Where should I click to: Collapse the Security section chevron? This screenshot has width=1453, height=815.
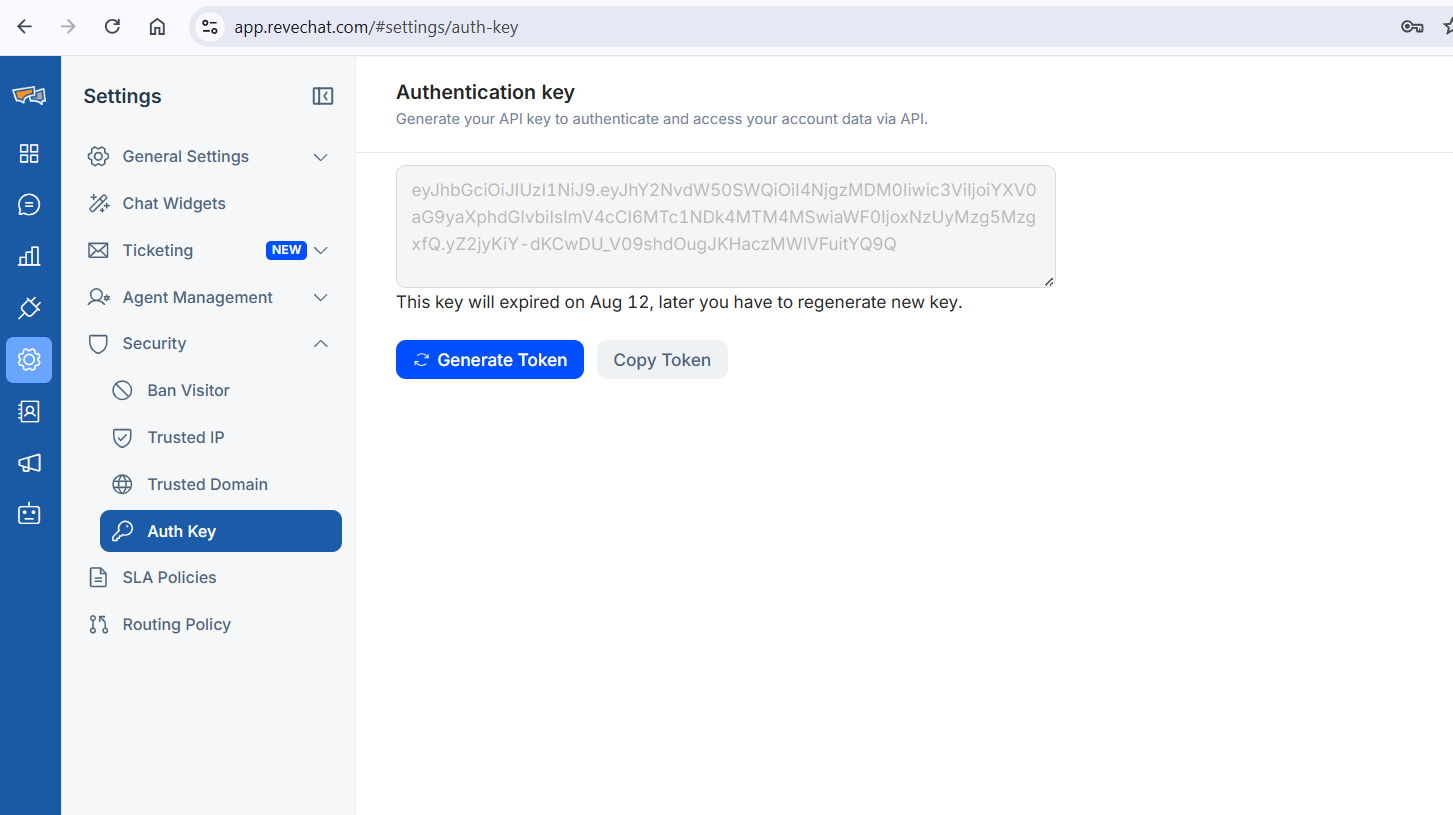[321, 344]
